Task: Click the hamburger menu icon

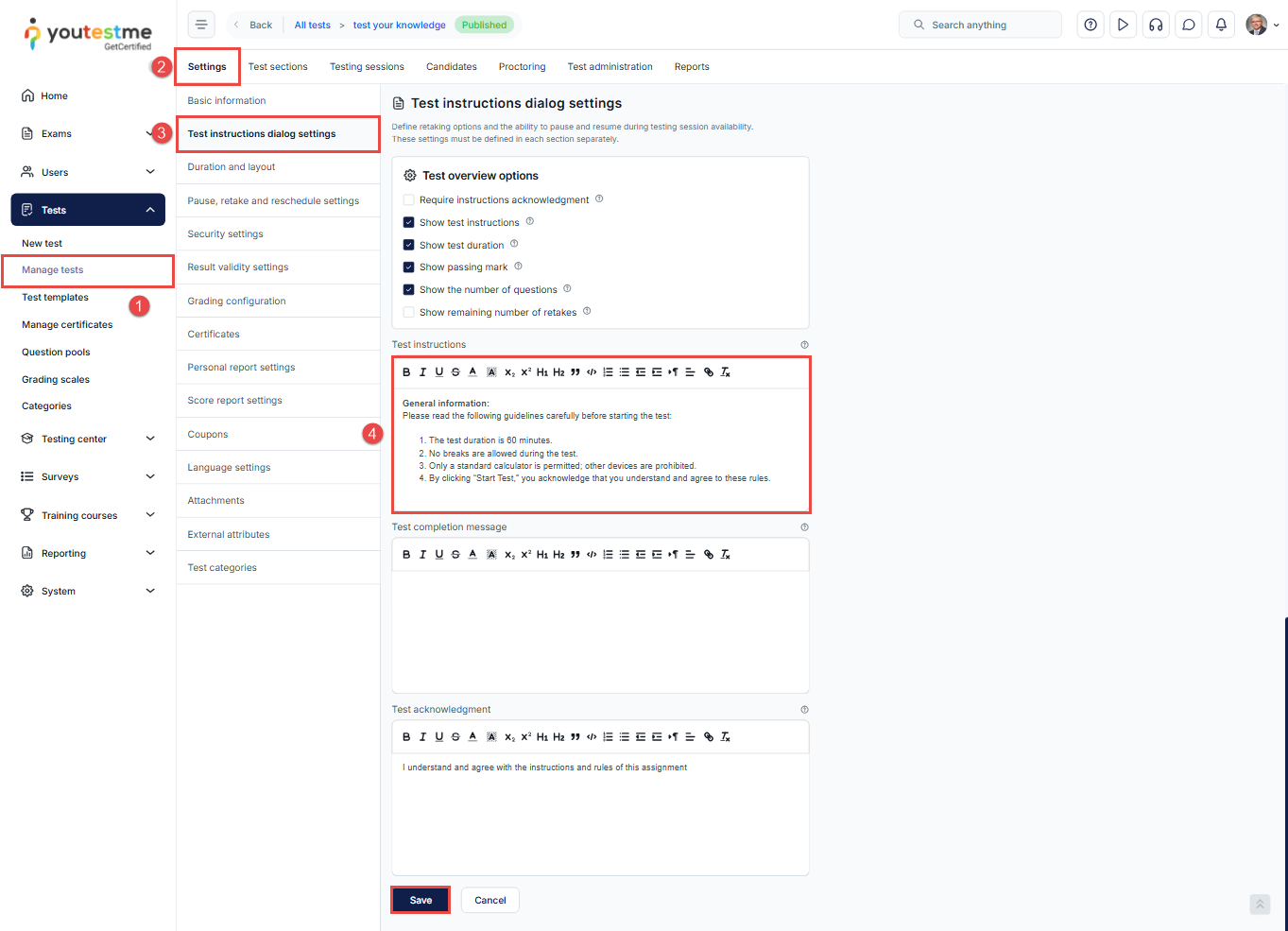Action: [x=201, y=25]
